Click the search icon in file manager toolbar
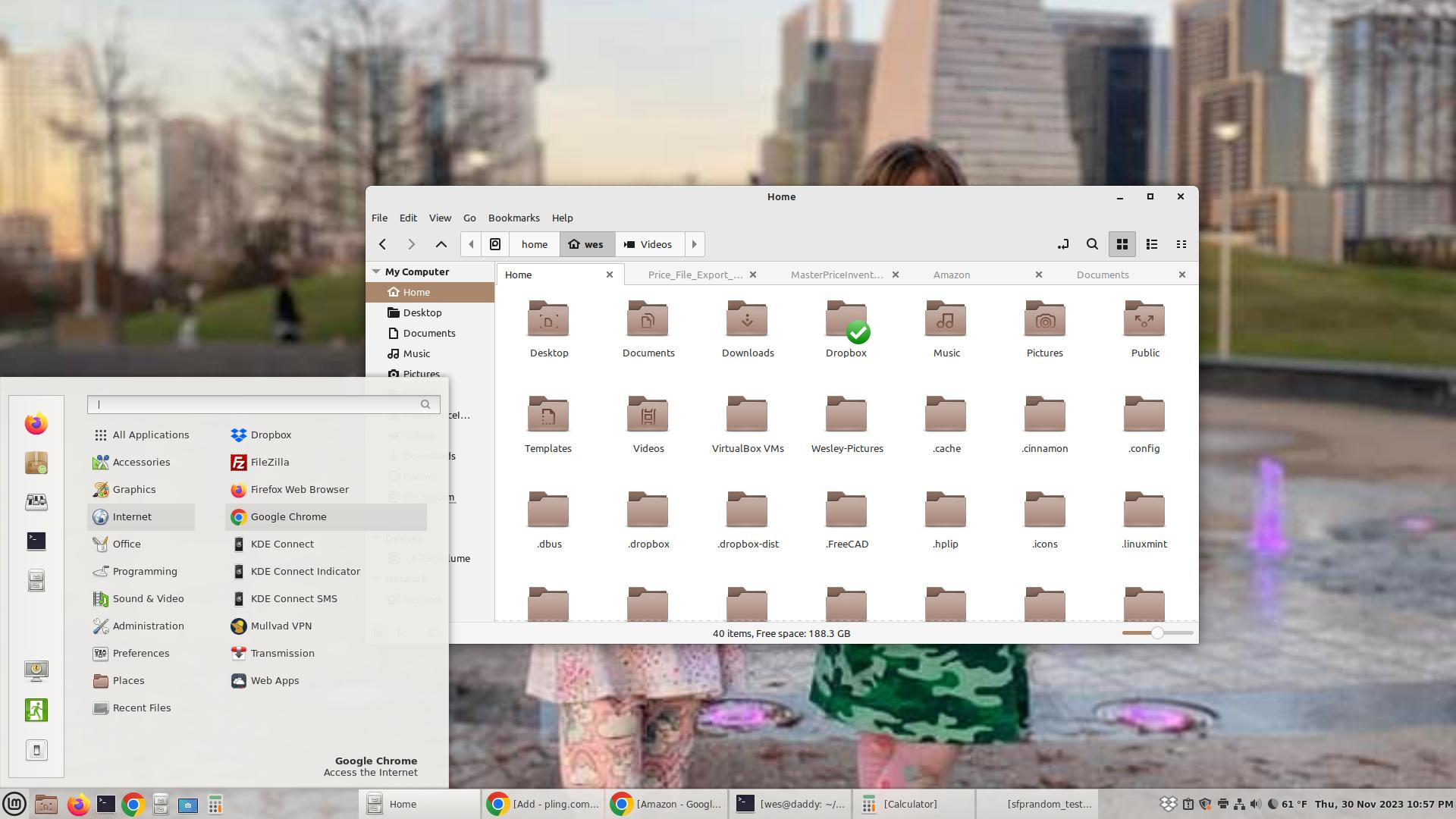Image resolution: width=1456 pixels, height=819 pixels. [x=1092, y=244]
